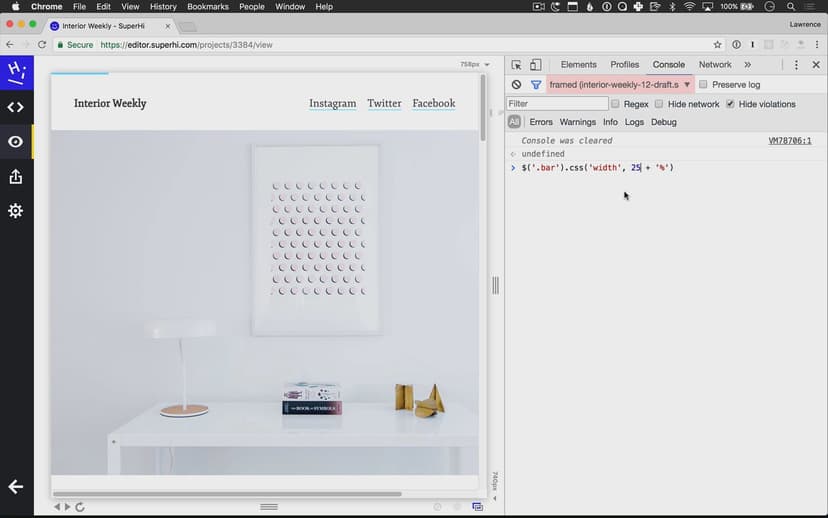Image resolution: width=828 pixels, height=518 pixels.
Task: Enable the Preserve log checkbox
Action: pos(703,85)
